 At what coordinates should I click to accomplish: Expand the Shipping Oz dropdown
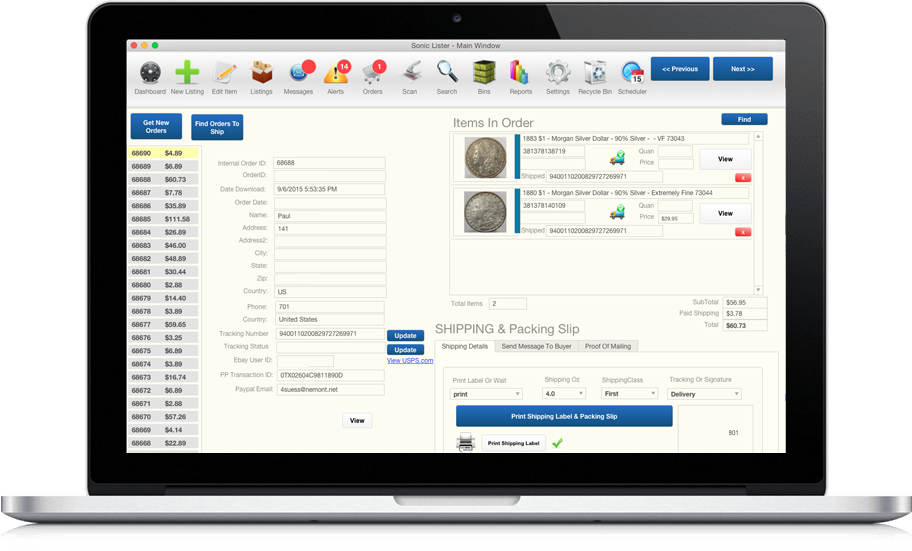click(564, 394)
